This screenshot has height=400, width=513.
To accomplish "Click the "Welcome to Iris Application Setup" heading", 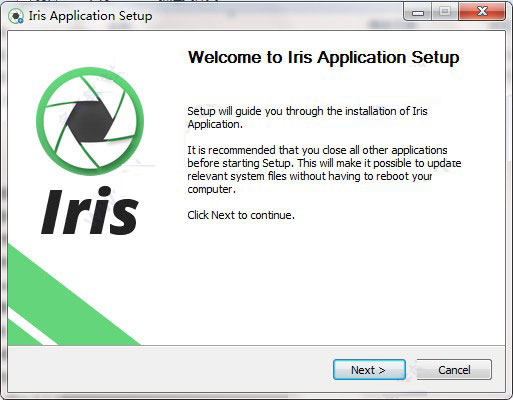I will tap(324, 57).
